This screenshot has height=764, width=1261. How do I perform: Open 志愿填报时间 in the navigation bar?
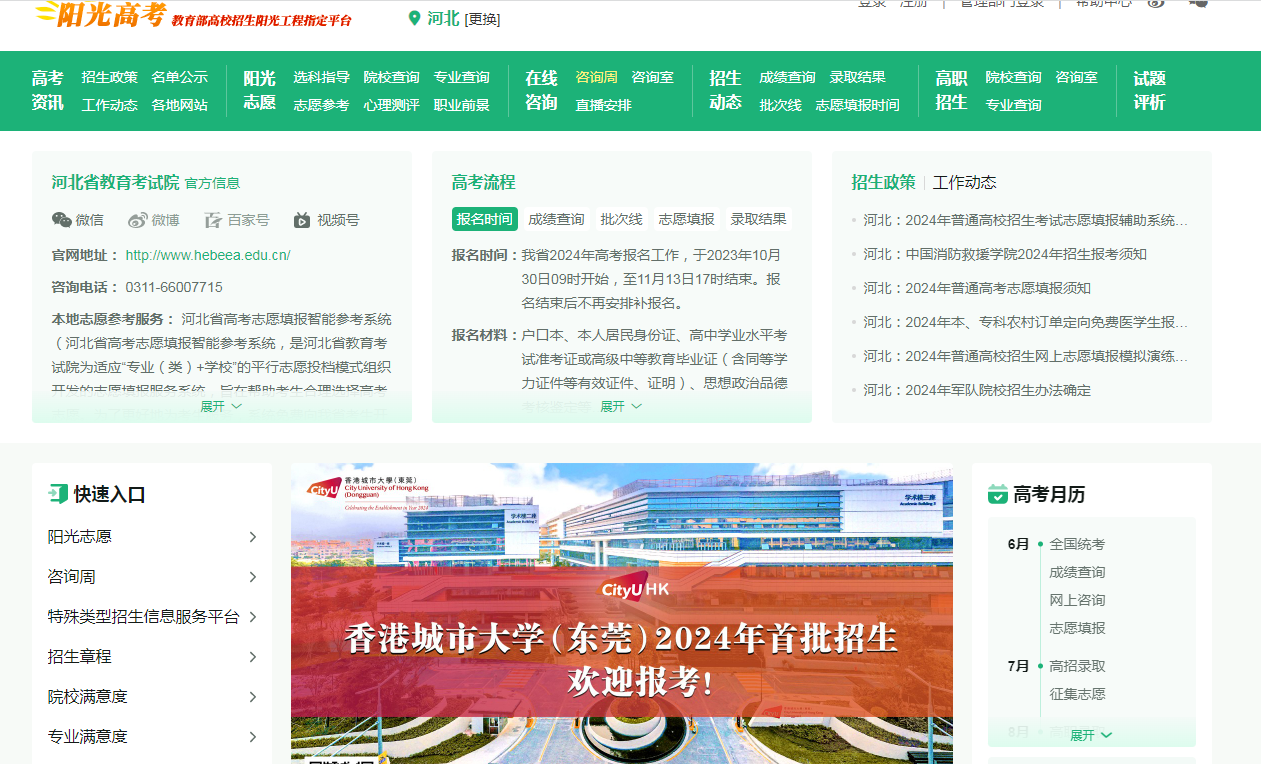(858, 105)
